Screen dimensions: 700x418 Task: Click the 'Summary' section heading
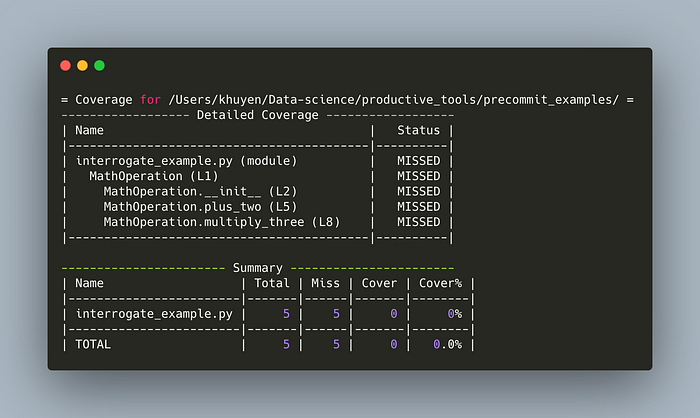258,268
